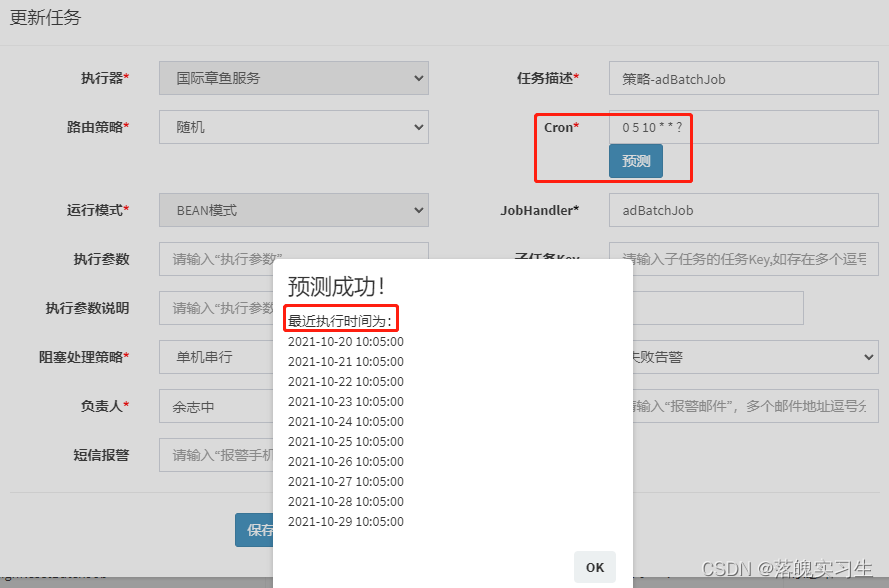
Task: Select the 2021-10-23 10:05:00 entry
Action: (x=346, y=402)
